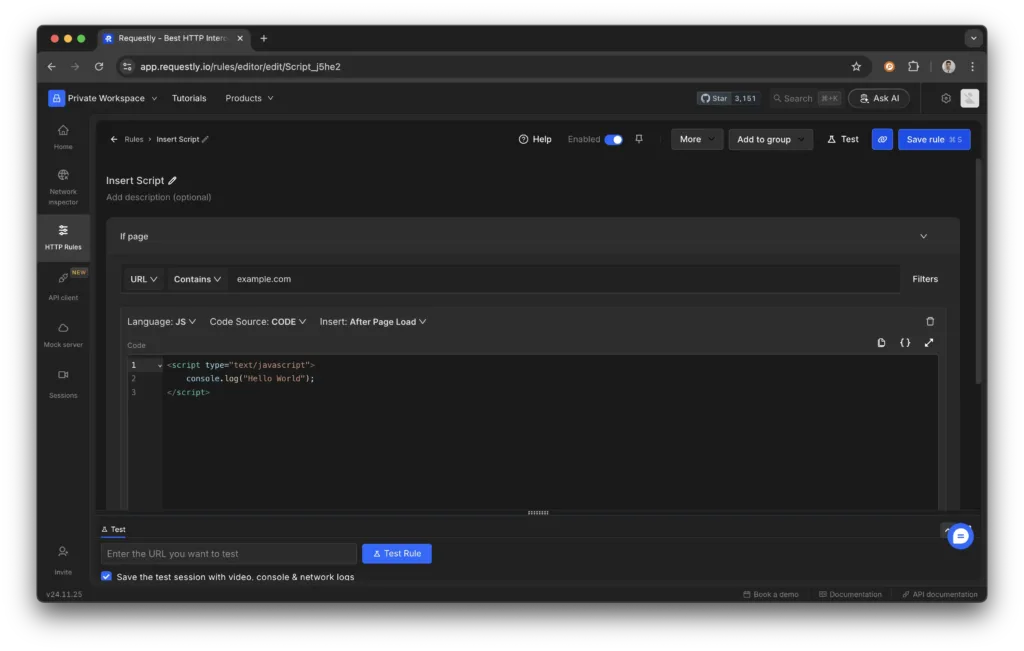
Task: Open the Home sidebar icon
Action: [63, 136]
